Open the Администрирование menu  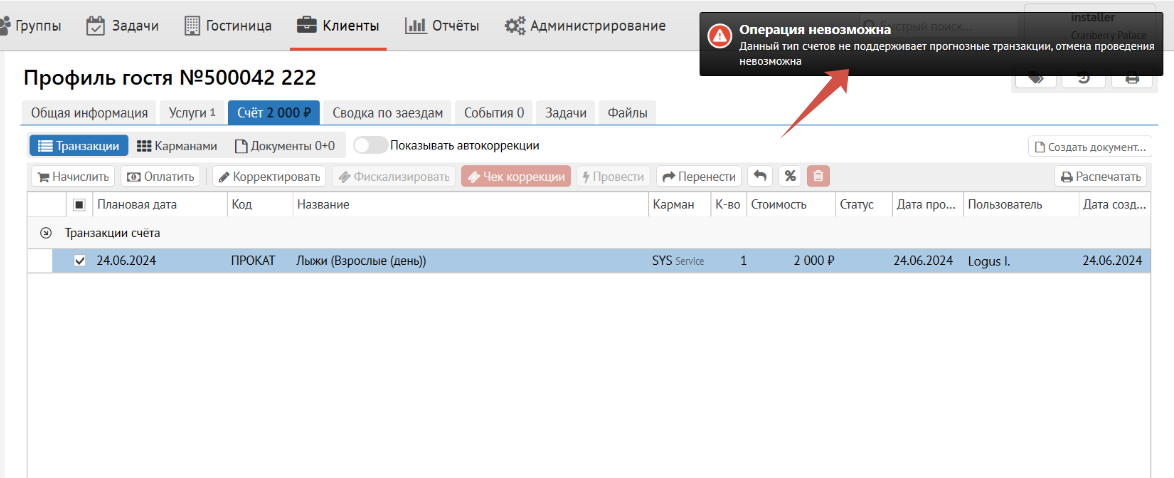tap(585, 25)
